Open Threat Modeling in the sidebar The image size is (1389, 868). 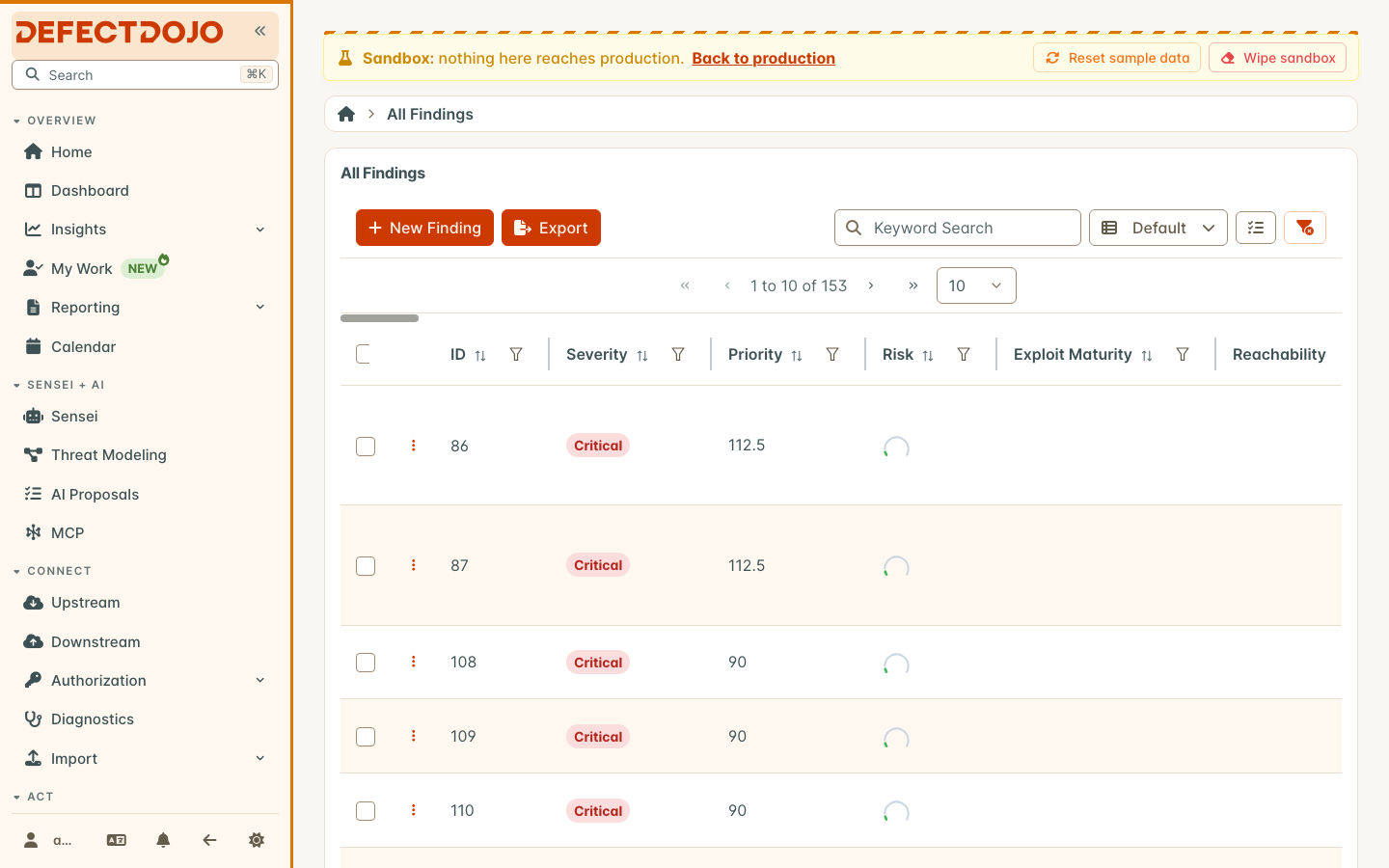pos(145,455)
